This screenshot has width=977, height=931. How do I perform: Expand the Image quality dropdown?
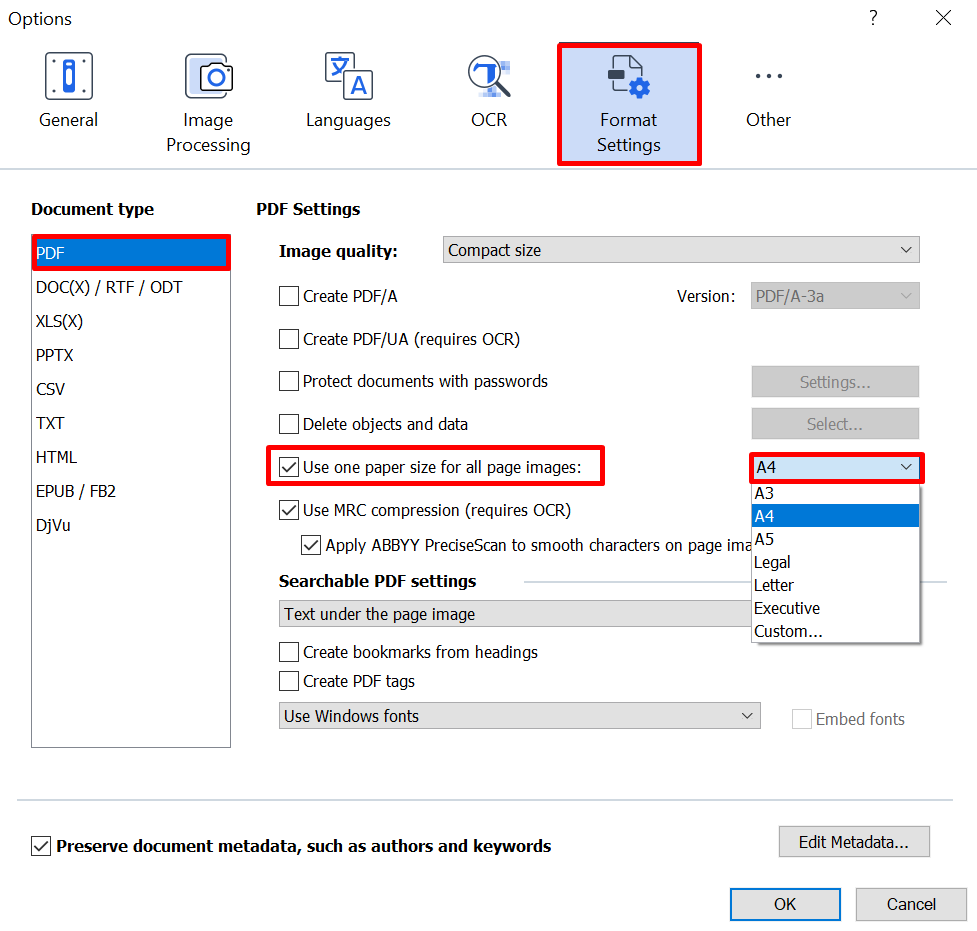coord(681,250)
